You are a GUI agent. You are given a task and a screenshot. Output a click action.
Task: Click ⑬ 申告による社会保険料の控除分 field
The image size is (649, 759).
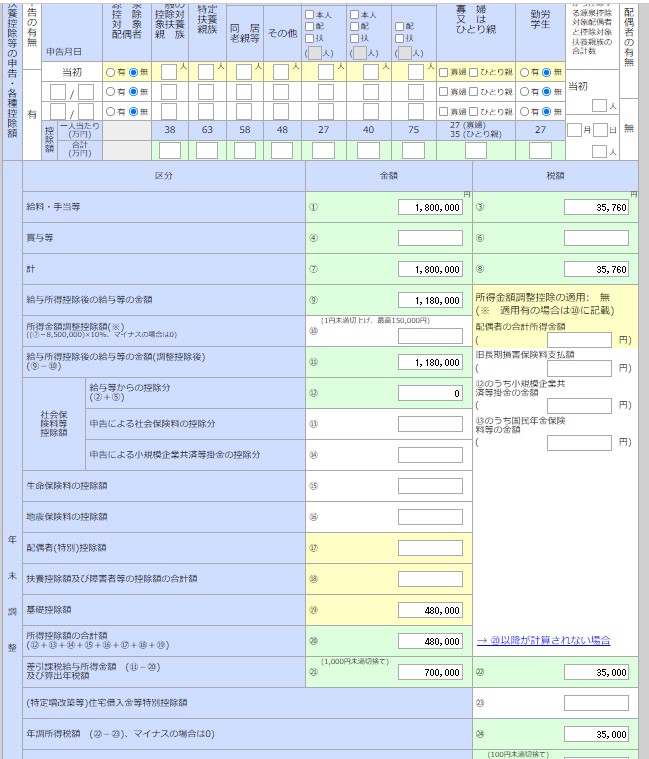click(x=430, y=424)
